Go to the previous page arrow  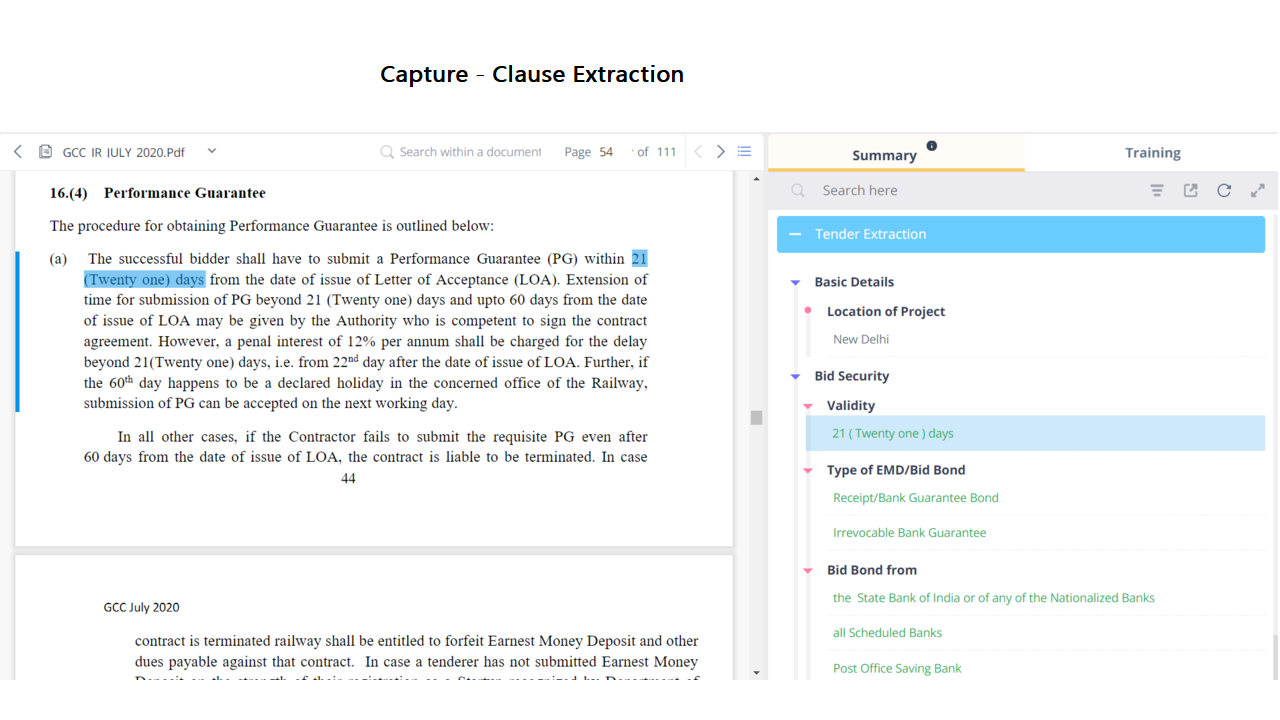pyautogui.click(x=698, y=152)
